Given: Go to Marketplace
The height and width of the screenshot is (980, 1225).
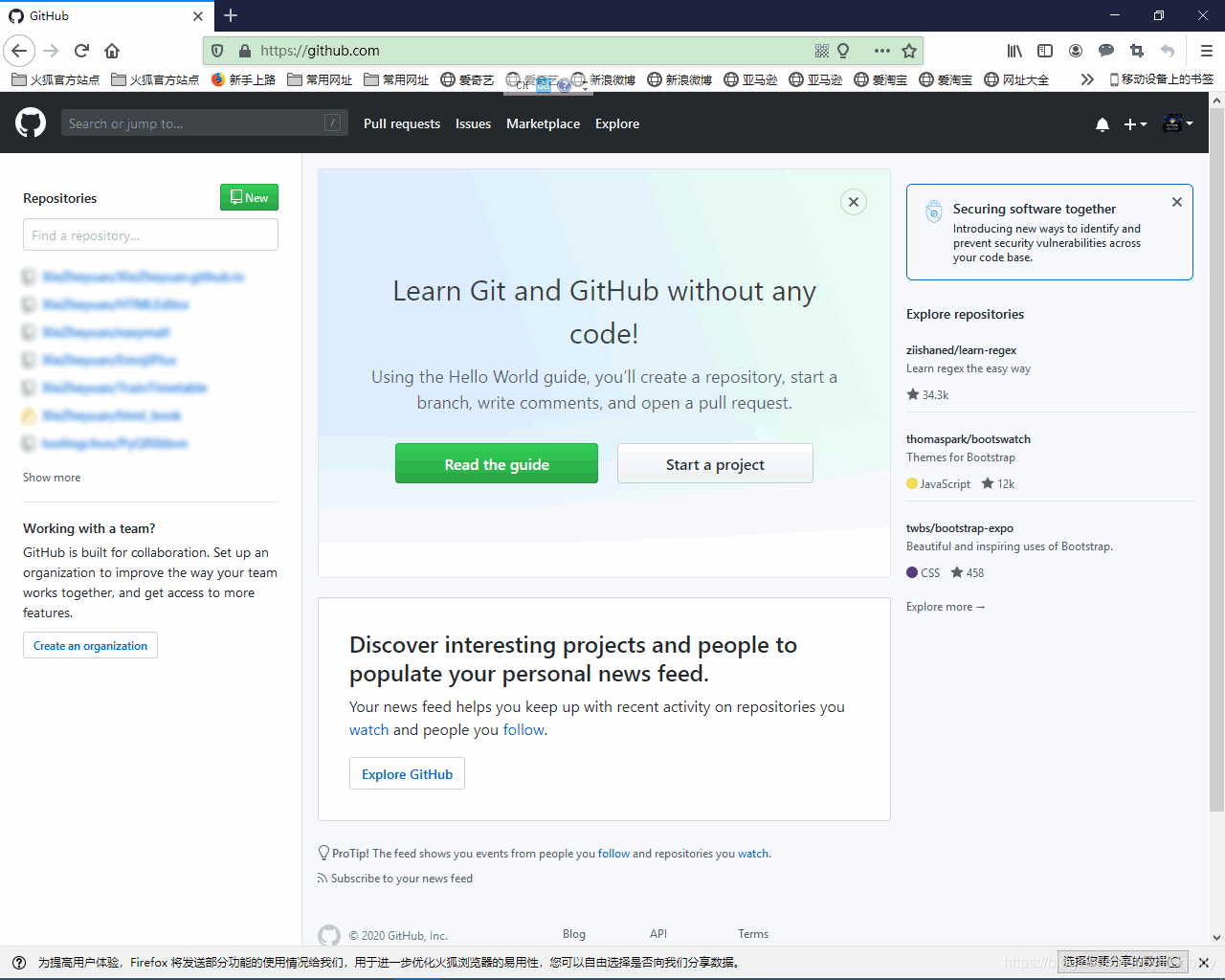Looking at the screenshot, I should (x=543, y=123).
